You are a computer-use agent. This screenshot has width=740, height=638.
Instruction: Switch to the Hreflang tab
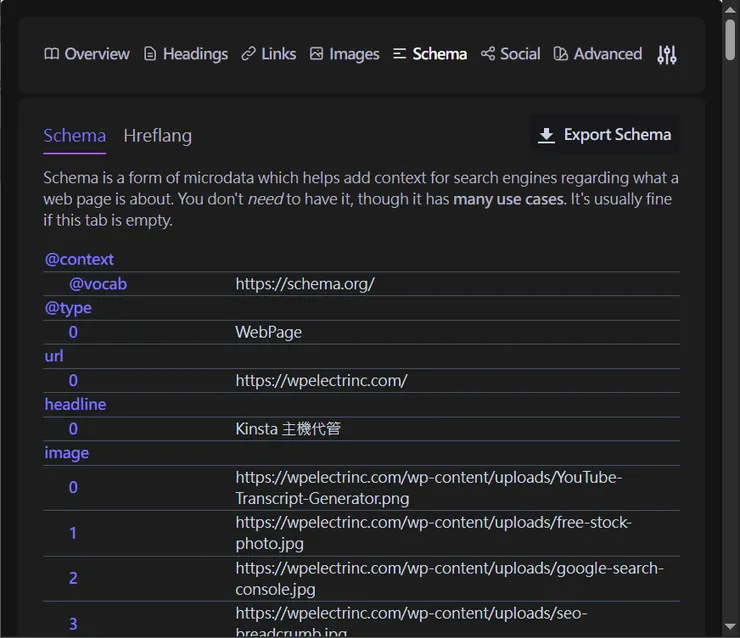point(157,135)
